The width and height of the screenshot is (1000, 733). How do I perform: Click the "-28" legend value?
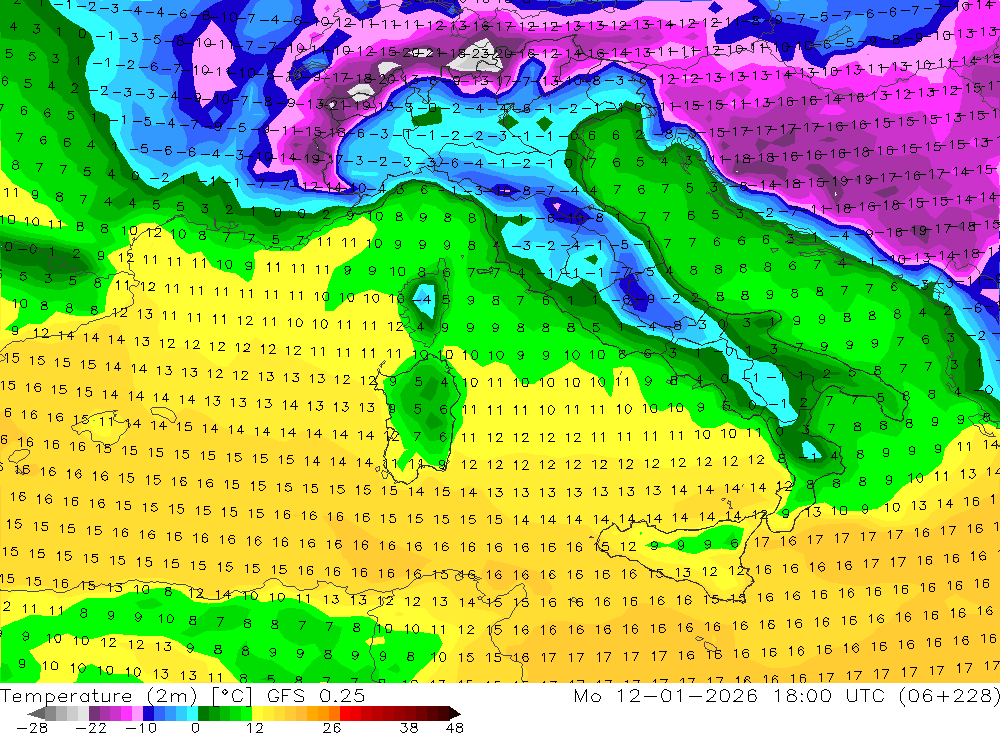(32, 727)
